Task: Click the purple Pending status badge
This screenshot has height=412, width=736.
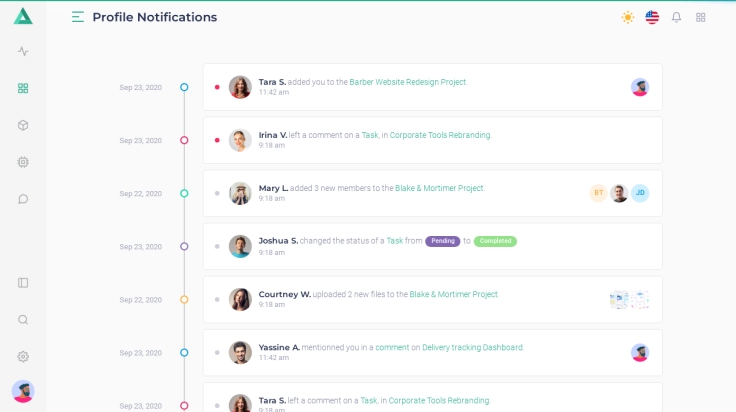Action: (x=442, y=241)
